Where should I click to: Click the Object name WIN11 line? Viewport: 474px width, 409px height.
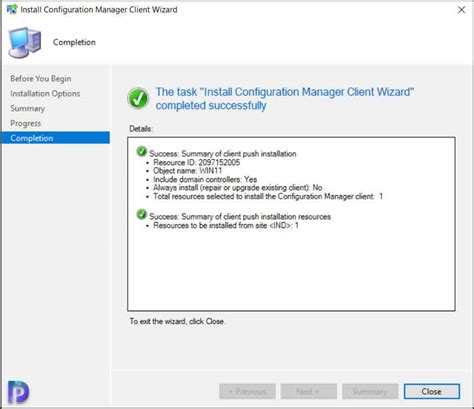pyautogui.click(x=187, y=171)
